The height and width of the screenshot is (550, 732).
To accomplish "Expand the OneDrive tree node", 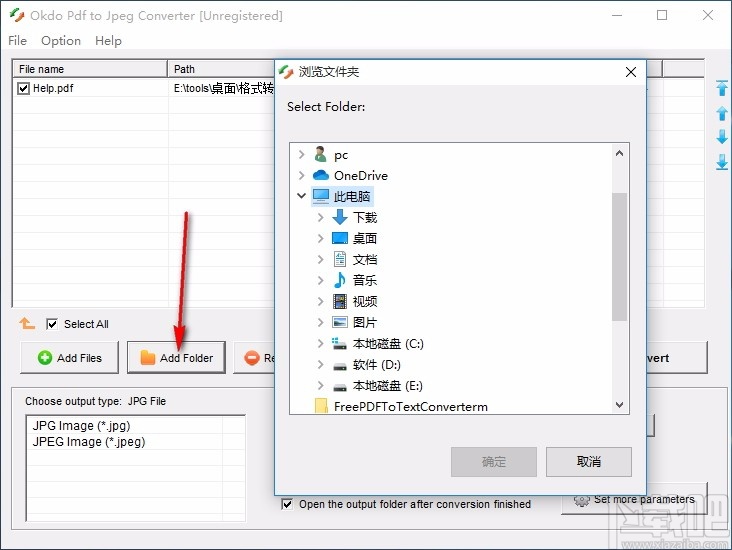I will 302,175.
